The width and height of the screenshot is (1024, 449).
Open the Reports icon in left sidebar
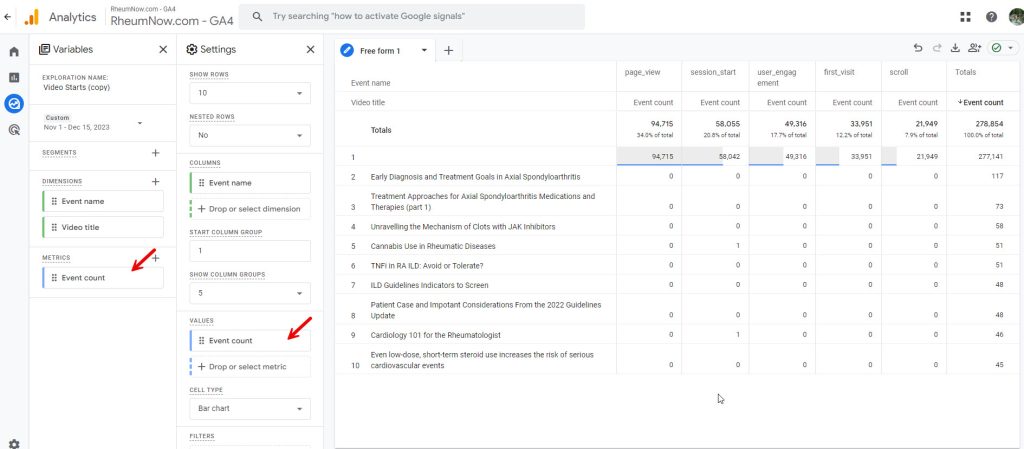[x=14, y=77]
